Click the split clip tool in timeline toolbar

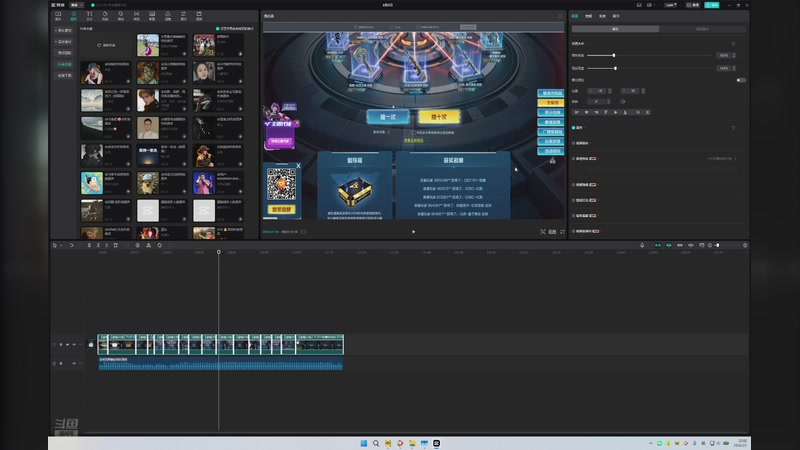point(87,245)
